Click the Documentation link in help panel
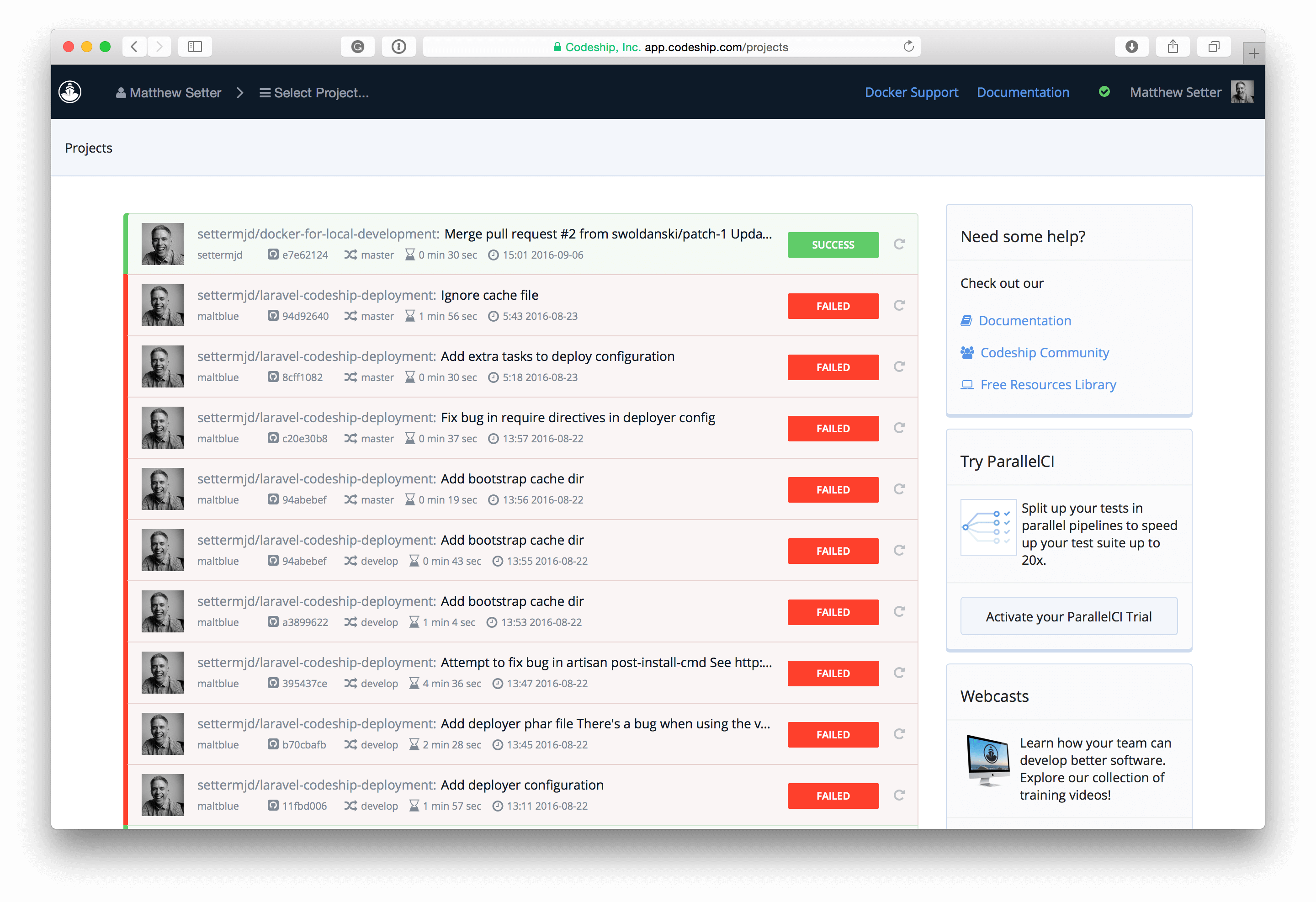The width and height of the screenshot is (1316, 902). coord(1024,320)
